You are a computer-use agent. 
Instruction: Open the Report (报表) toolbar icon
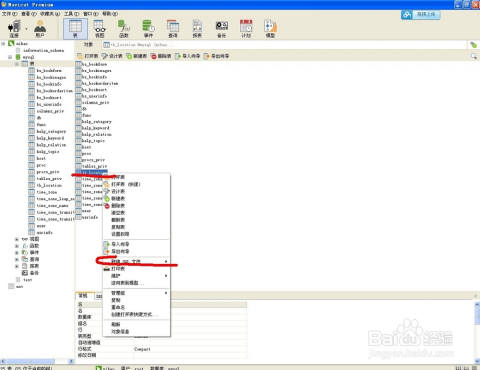(197, 29)
